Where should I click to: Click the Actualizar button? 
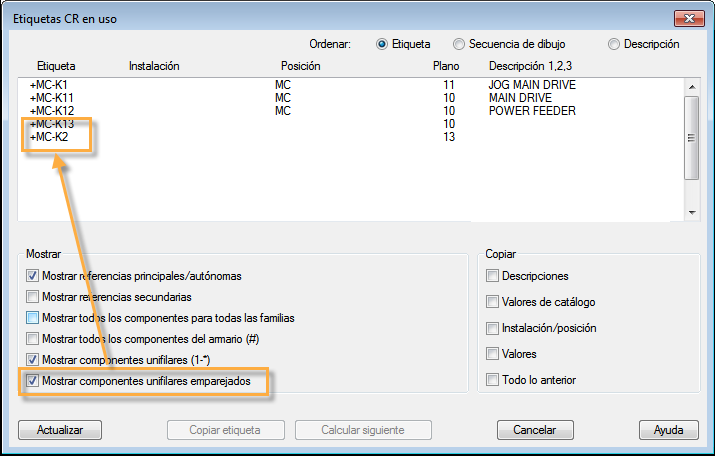60,430
